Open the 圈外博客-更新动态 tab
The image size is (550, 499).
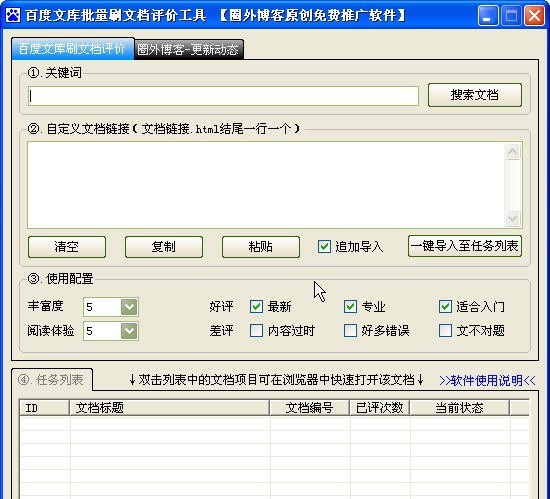tap(188, 49)
